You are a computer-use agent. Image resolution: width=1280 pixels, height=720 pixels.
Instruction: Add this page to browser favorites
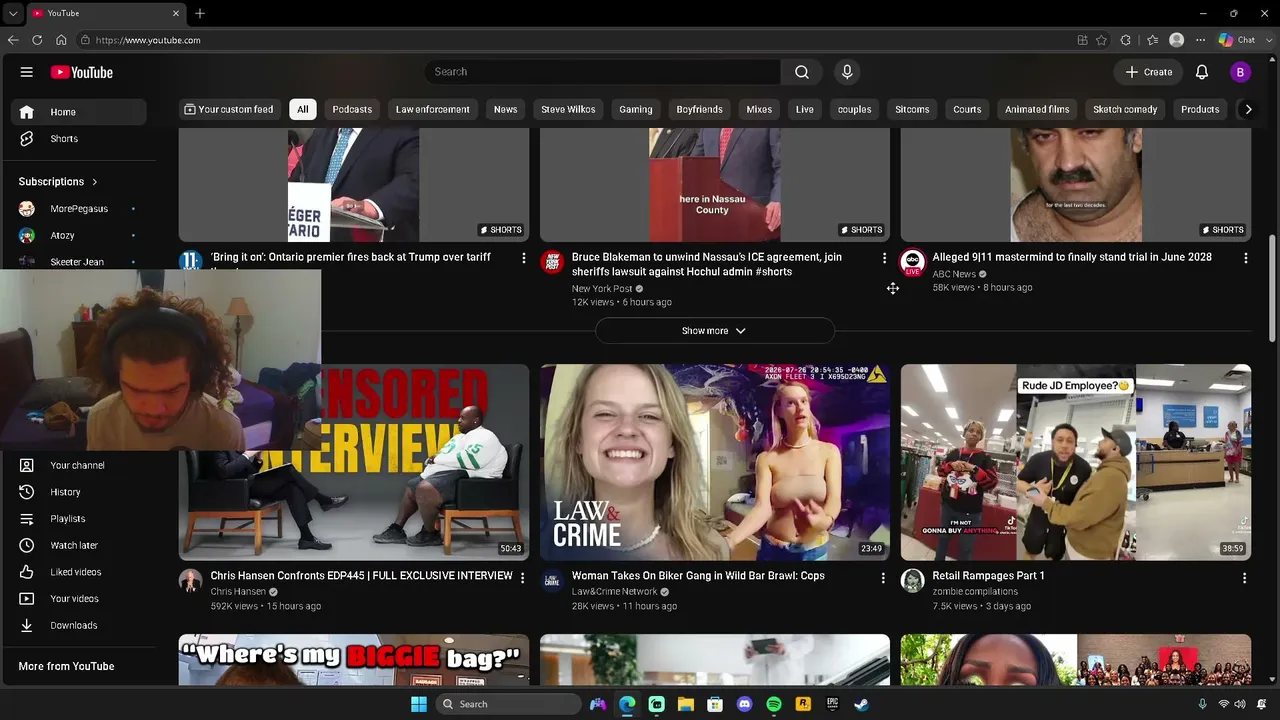tap(1101, 40)
